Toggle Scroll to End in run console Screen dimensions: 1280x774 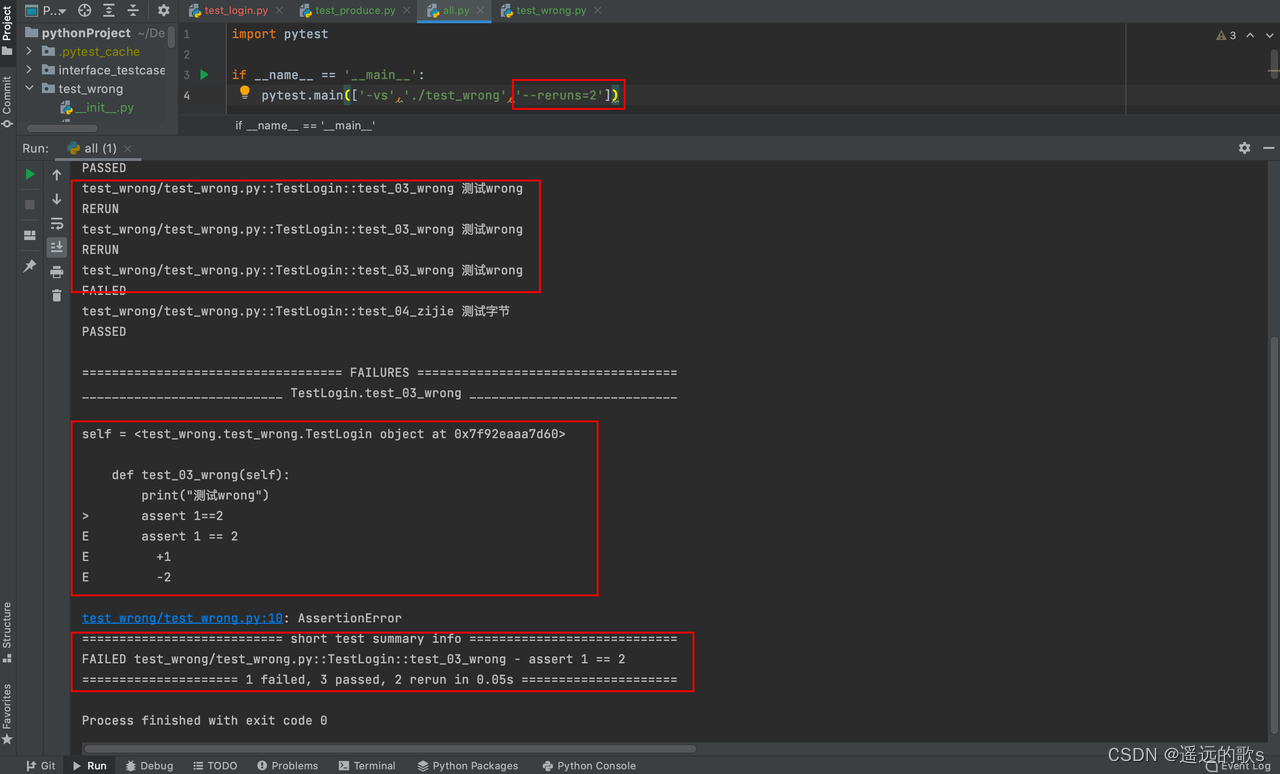tap(57, 247)
